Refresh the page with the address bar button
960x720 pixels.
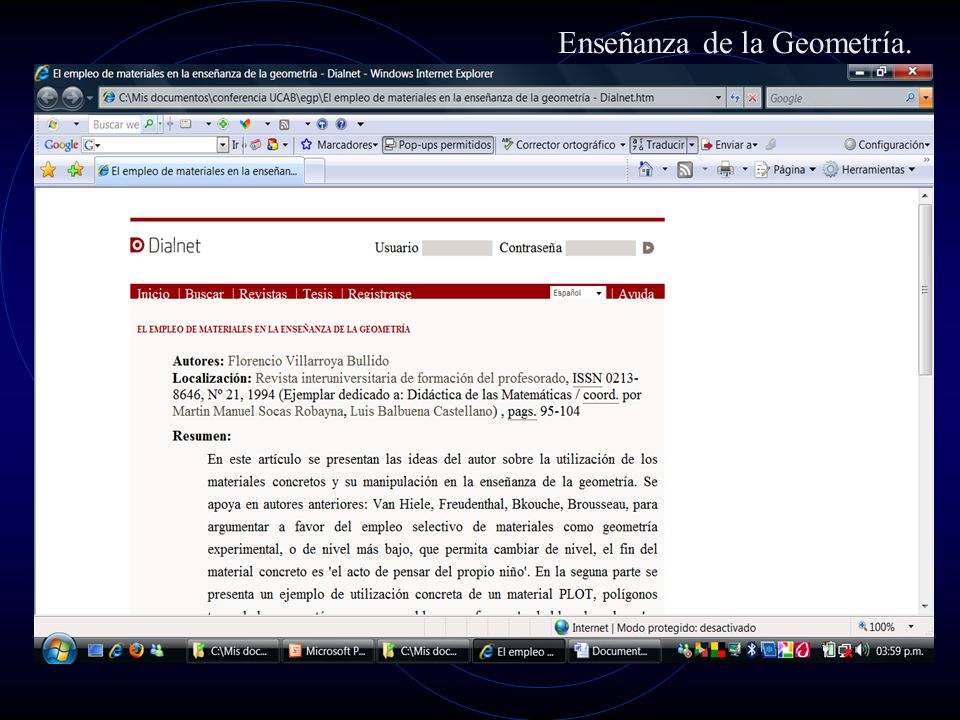coord(735,98)
